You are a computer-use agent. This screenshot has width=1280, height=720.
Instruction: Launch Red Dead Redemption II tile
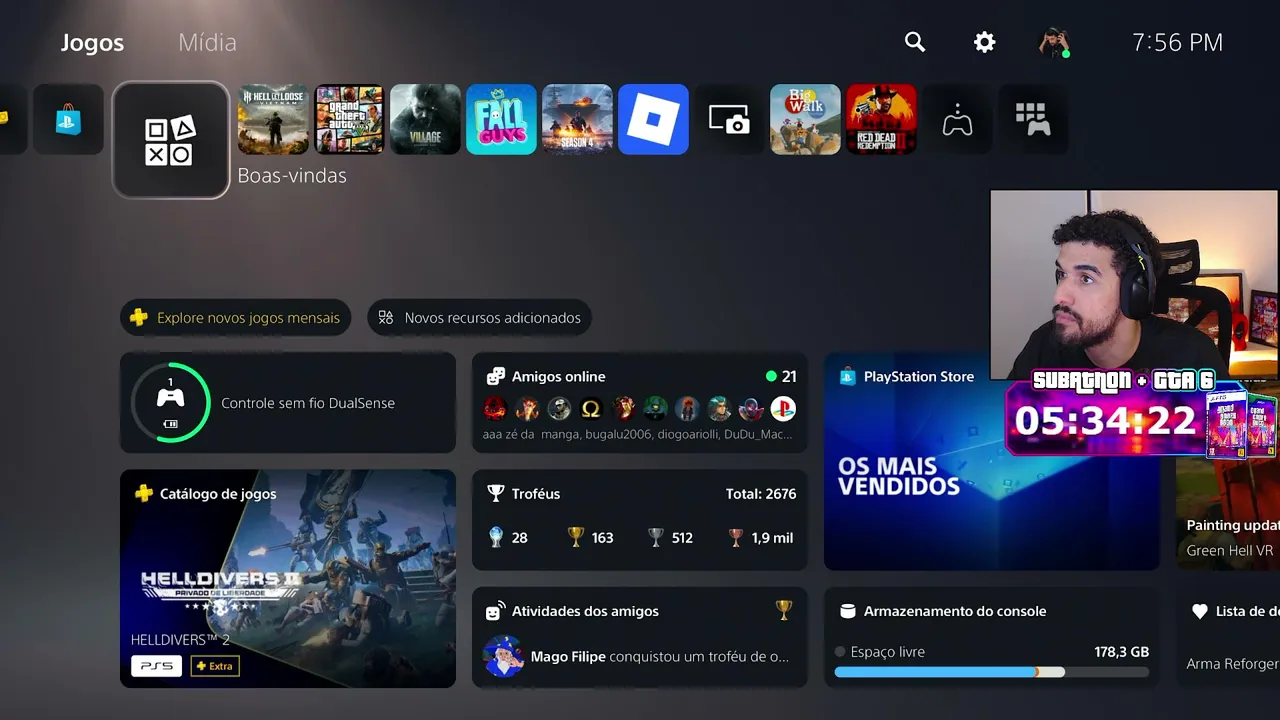(881, 119)
